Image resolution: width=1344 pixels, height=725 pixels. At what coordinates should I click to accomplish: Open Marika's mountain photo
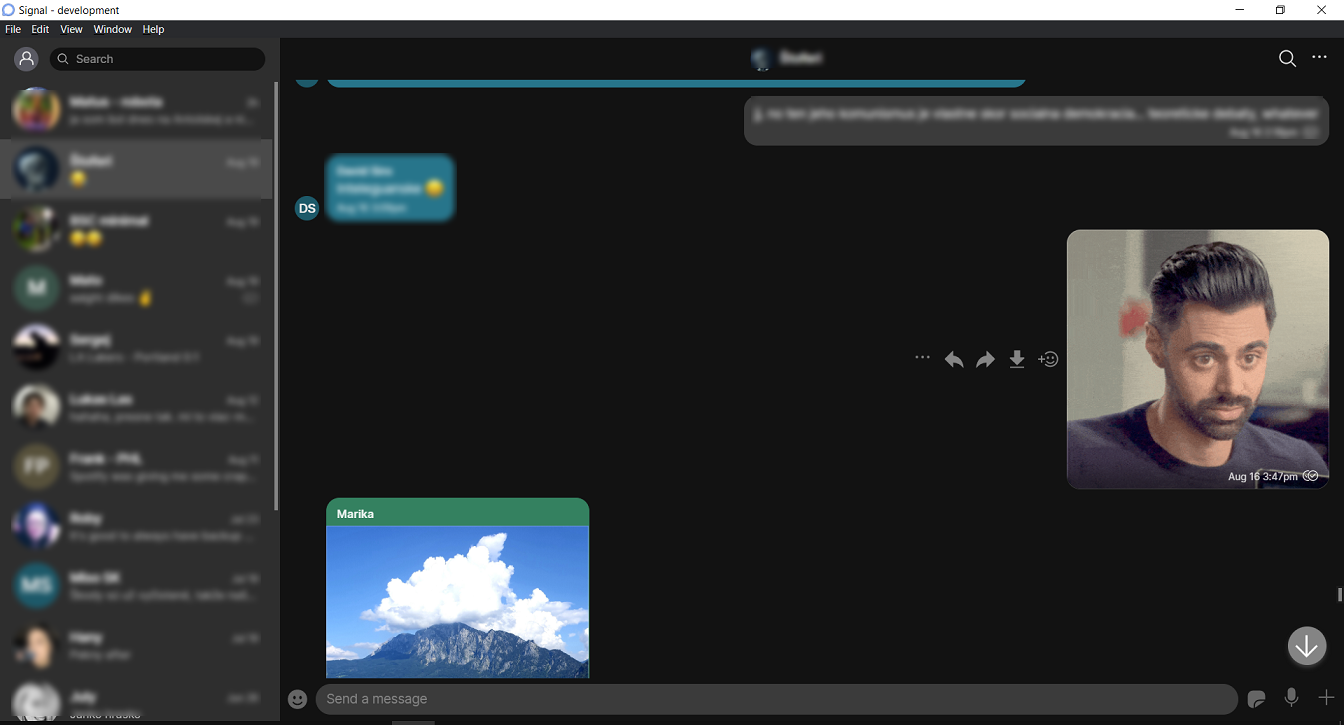click(x=457, y=602)
